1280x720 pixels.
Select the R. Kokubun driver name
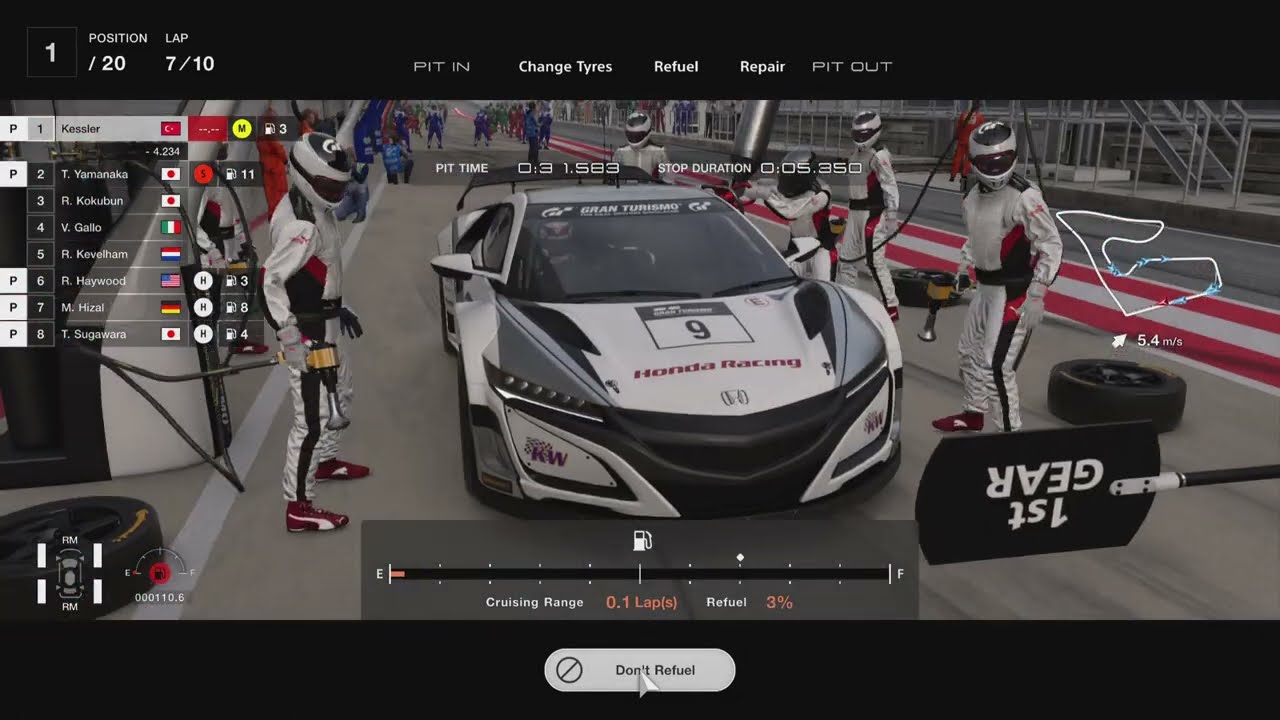92,201
